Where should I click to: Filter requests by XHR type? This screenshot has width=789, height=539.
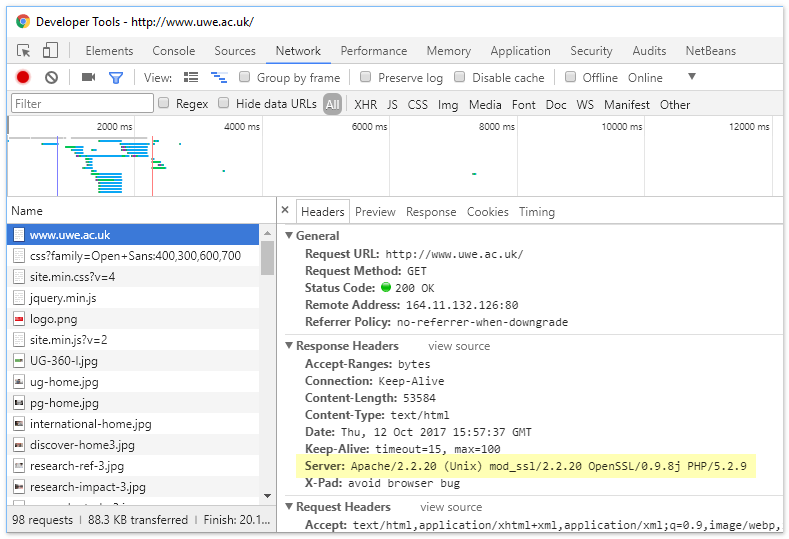coord(365,105)
